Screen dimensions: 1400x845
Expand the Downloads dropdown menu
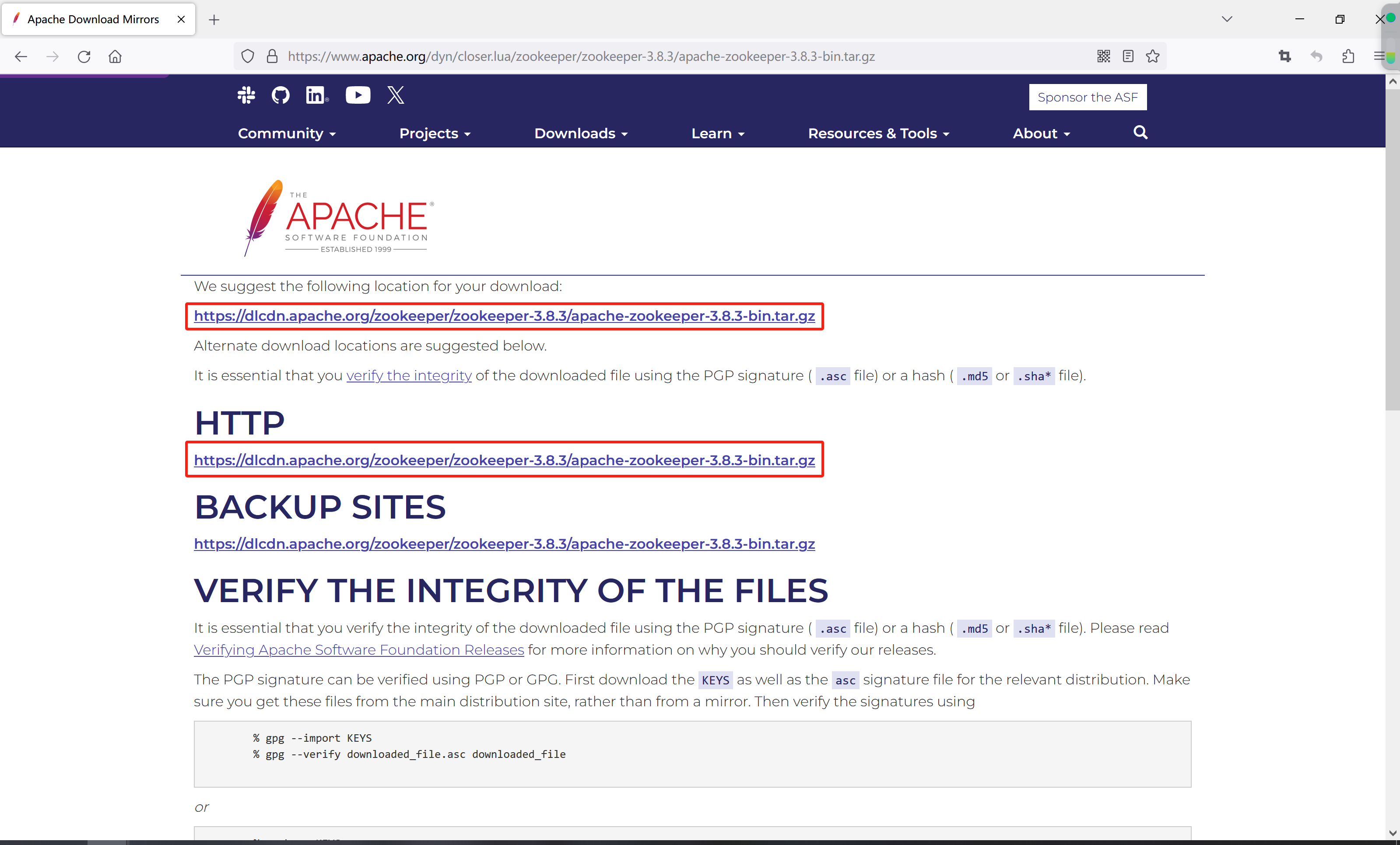click(581, 133)
